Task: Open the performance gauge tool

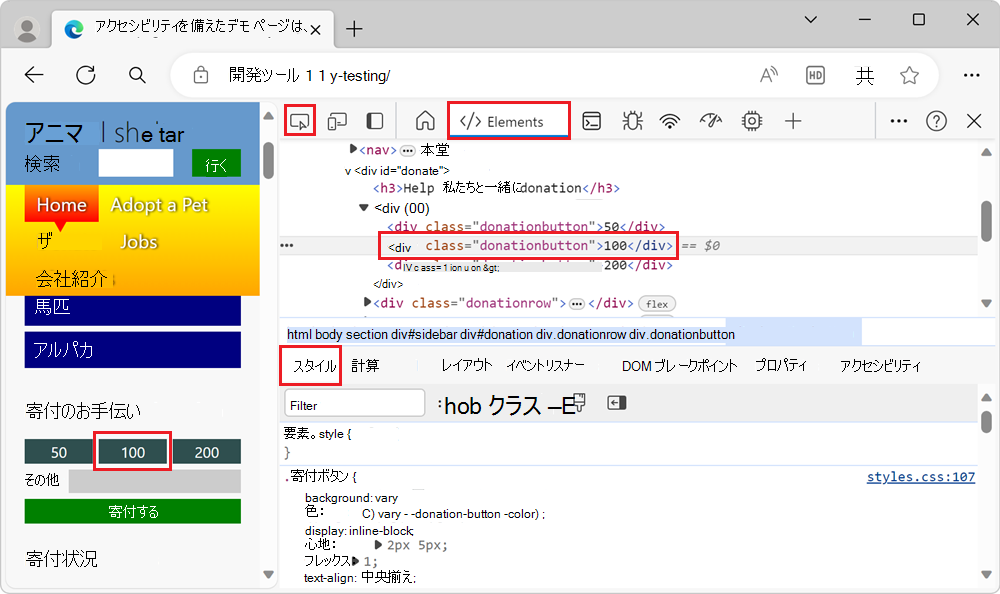Action: click(x=711, y=120)
